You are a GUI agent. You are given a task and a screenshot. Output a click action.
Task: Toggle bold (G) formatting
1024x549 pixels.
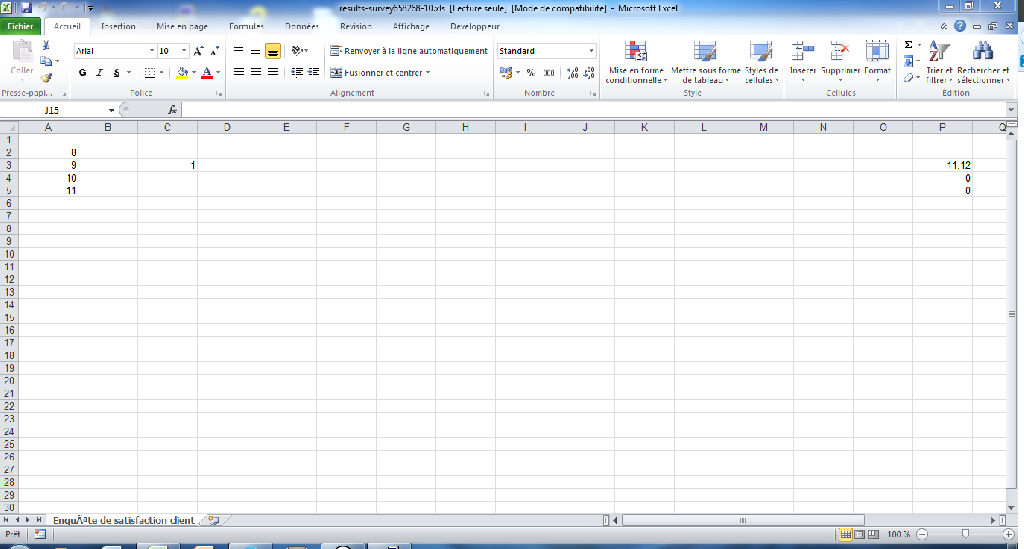point(82,73)
